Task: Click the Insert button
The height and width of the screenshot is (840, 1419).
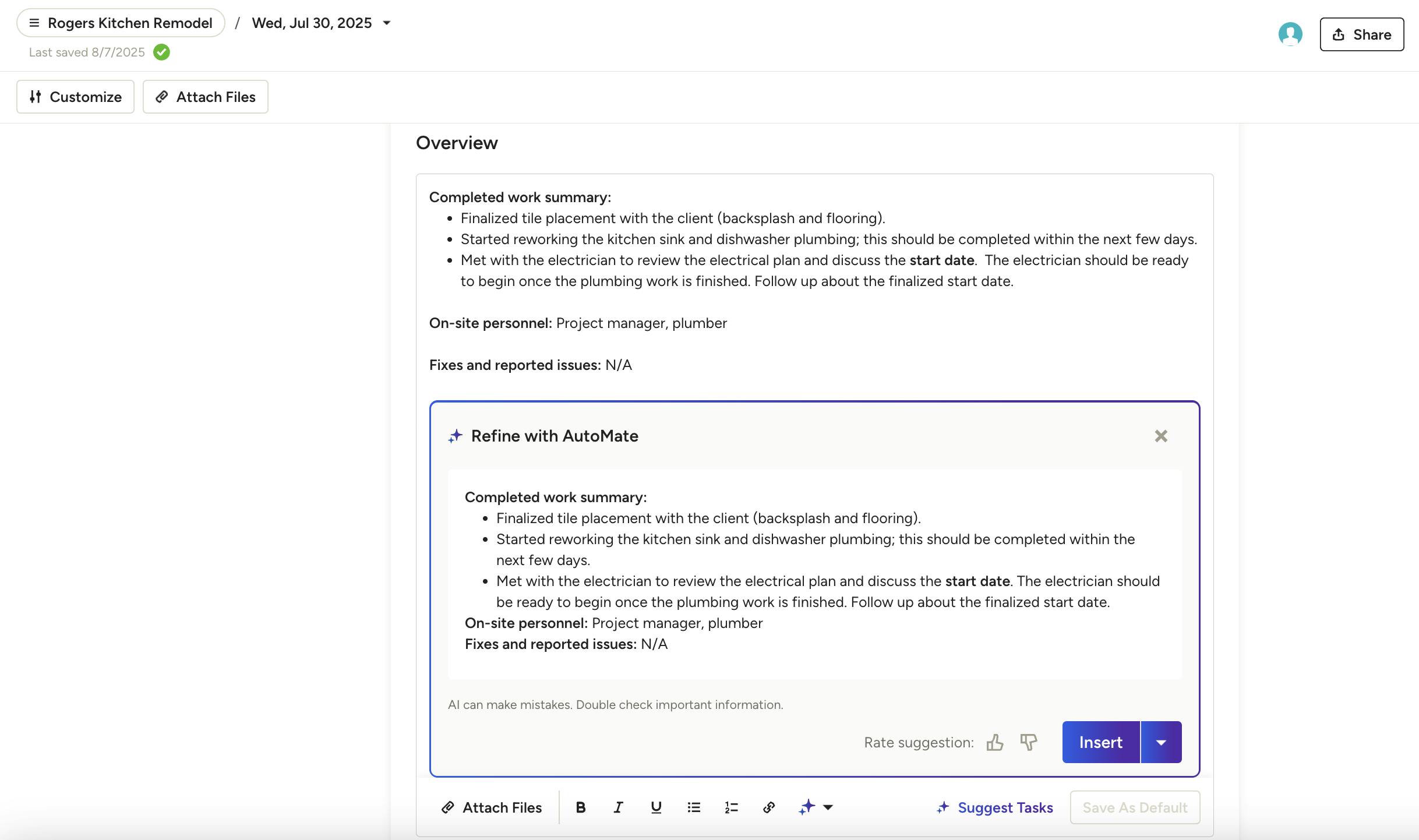Action: 1100,742
